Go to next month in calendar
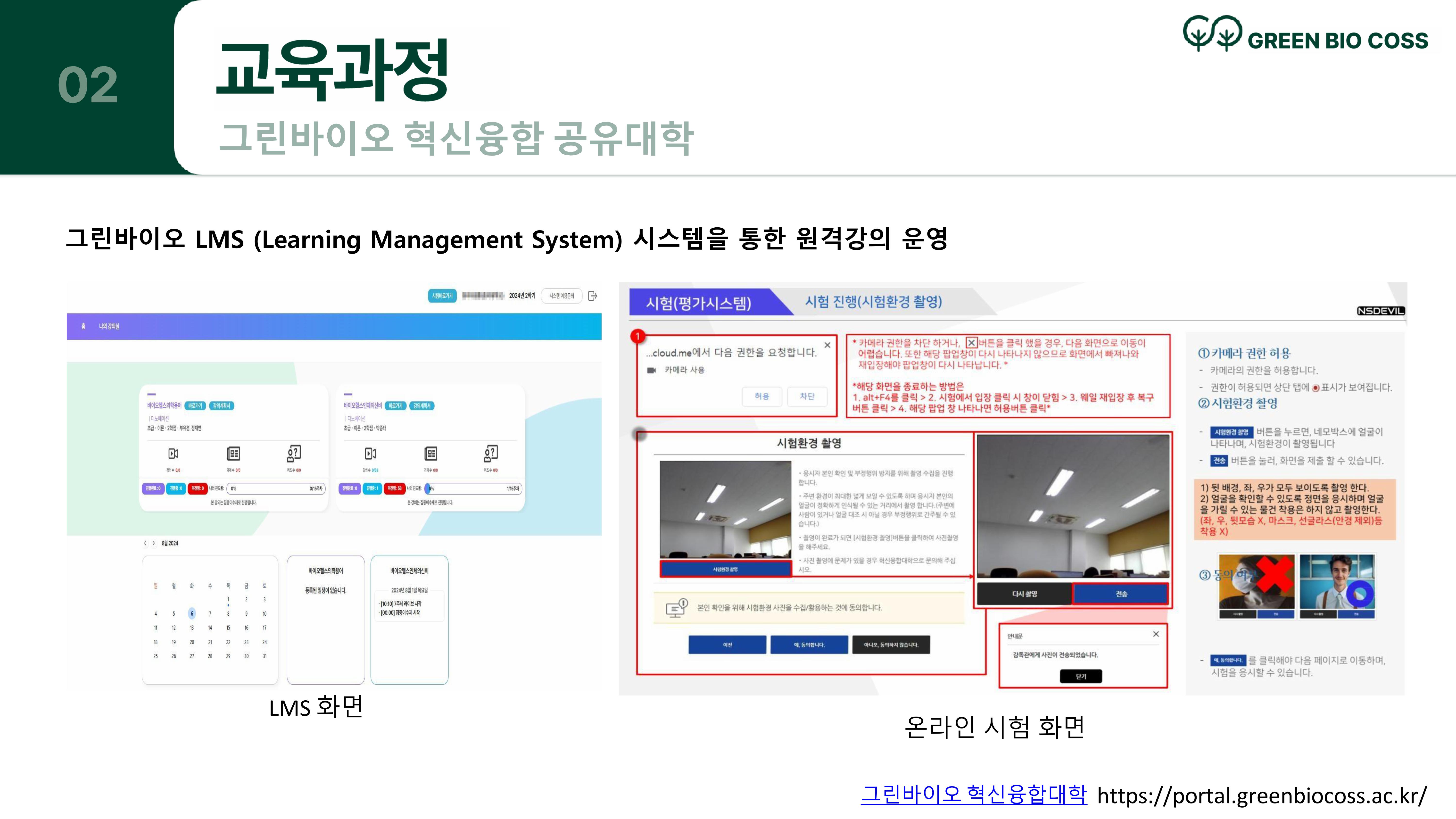This screenshot has height=819, width=1456. coord(154,543)
